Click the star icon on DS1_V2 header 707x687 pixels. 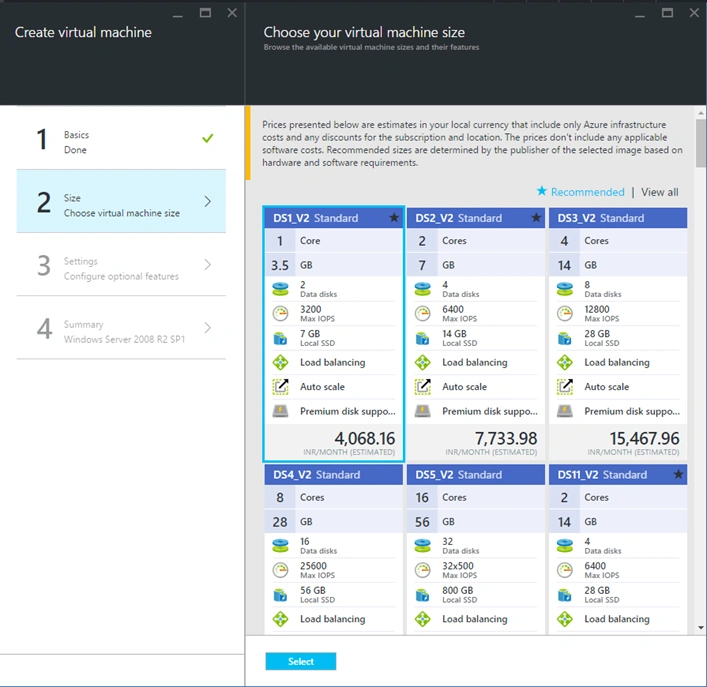pyautogui.click(x=394, y=218)
